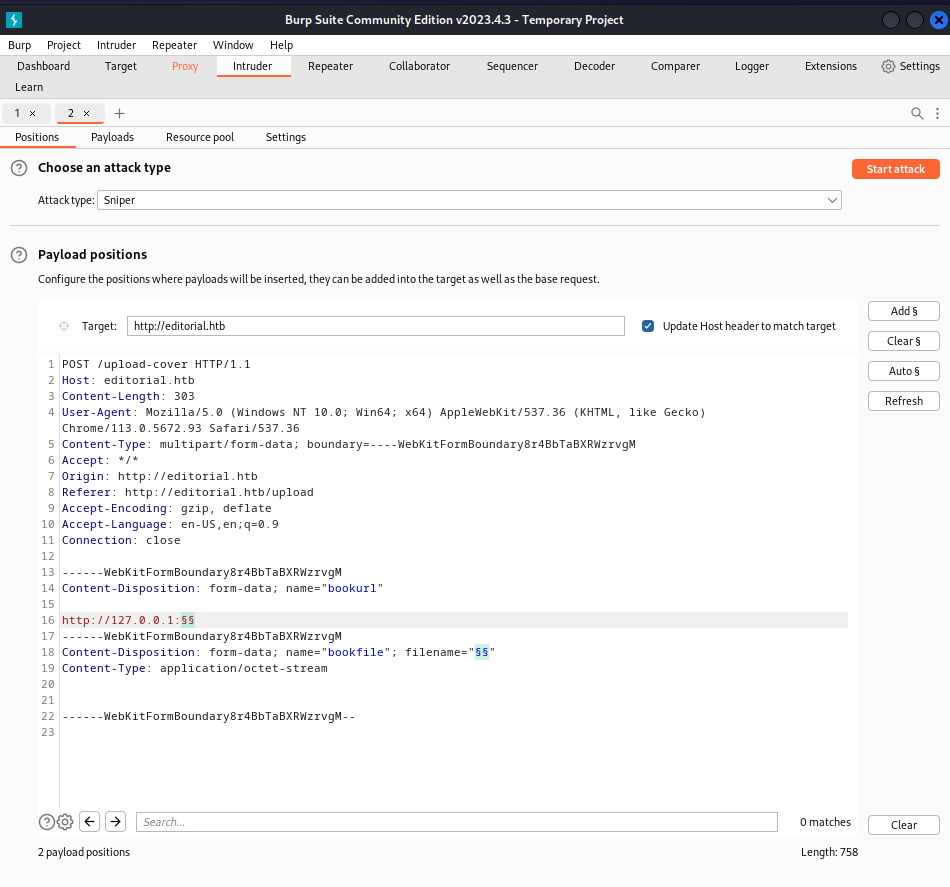Switch to the Resource pool sub-tab
The image size is (950, 887).
(200, 137)
